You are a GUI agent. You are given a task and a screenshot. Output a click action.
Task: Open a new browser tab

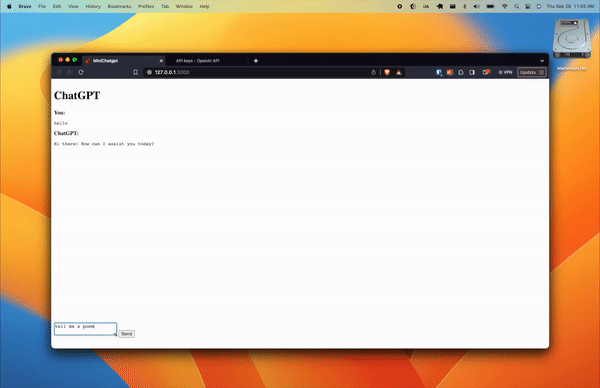[x=256, y=60]
